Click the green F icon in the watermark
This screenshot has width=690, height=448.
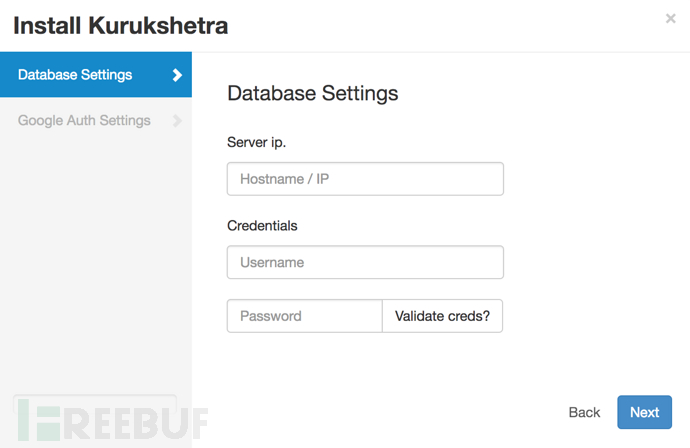pos(39,420)
